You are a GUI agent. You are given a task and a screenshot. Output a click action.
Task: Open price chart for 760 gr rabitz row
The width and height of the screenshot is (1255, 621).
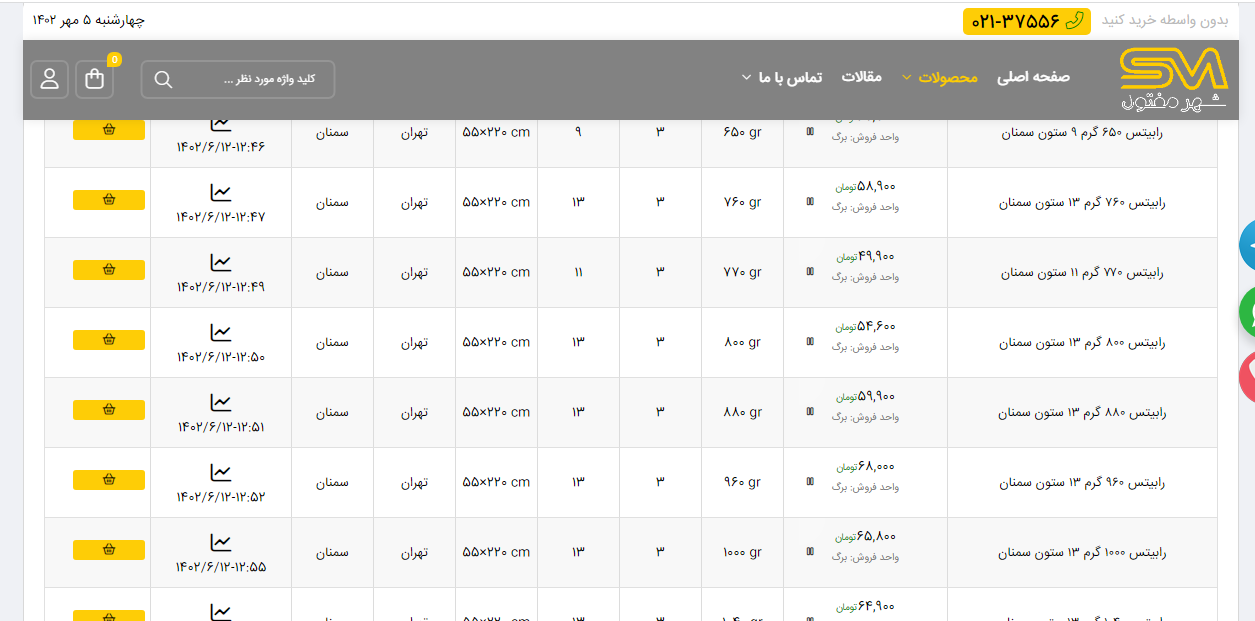220,193
